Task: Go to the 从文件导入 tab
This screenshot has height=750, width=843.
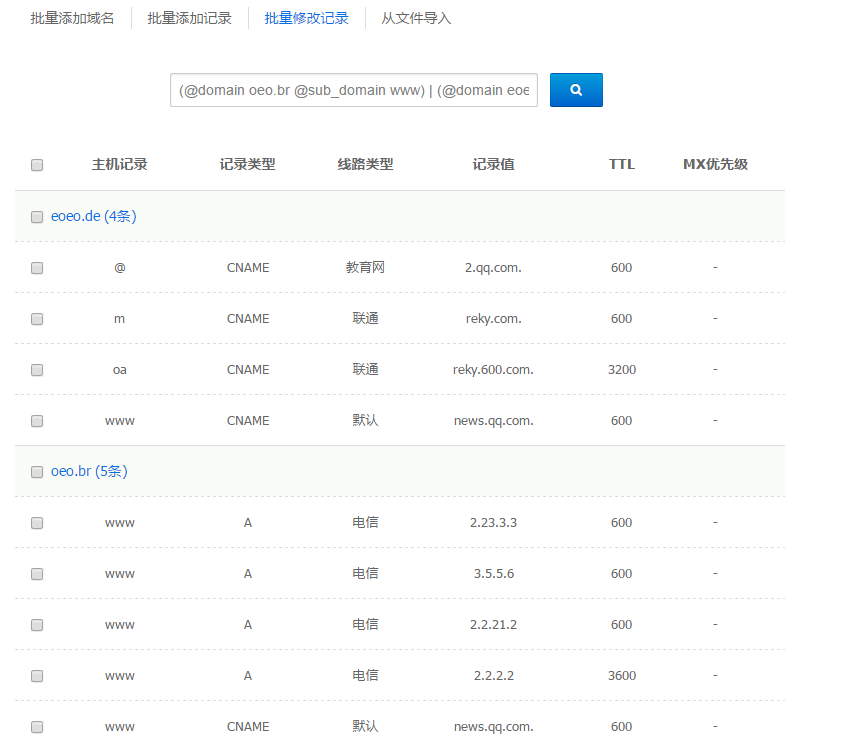Action: [x=416, y=18]
